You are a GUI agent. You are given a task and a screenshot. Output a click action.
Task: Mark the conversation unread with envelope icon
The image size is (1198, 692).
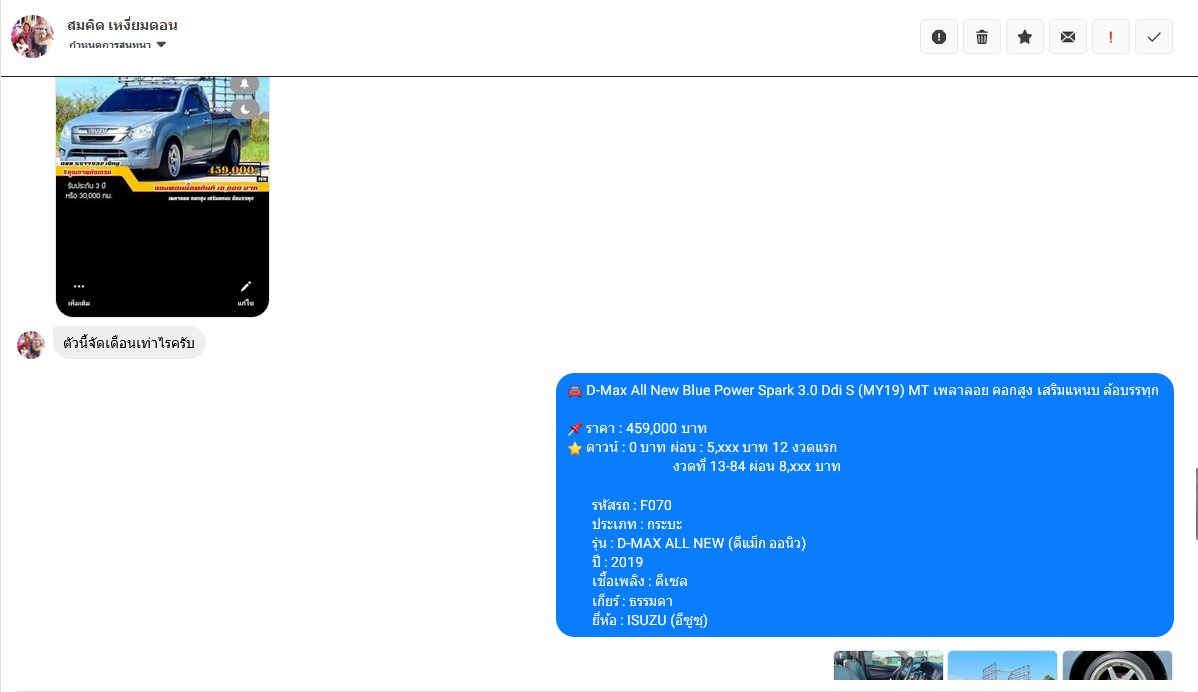pyautogui.click(x=1068, y=37)
